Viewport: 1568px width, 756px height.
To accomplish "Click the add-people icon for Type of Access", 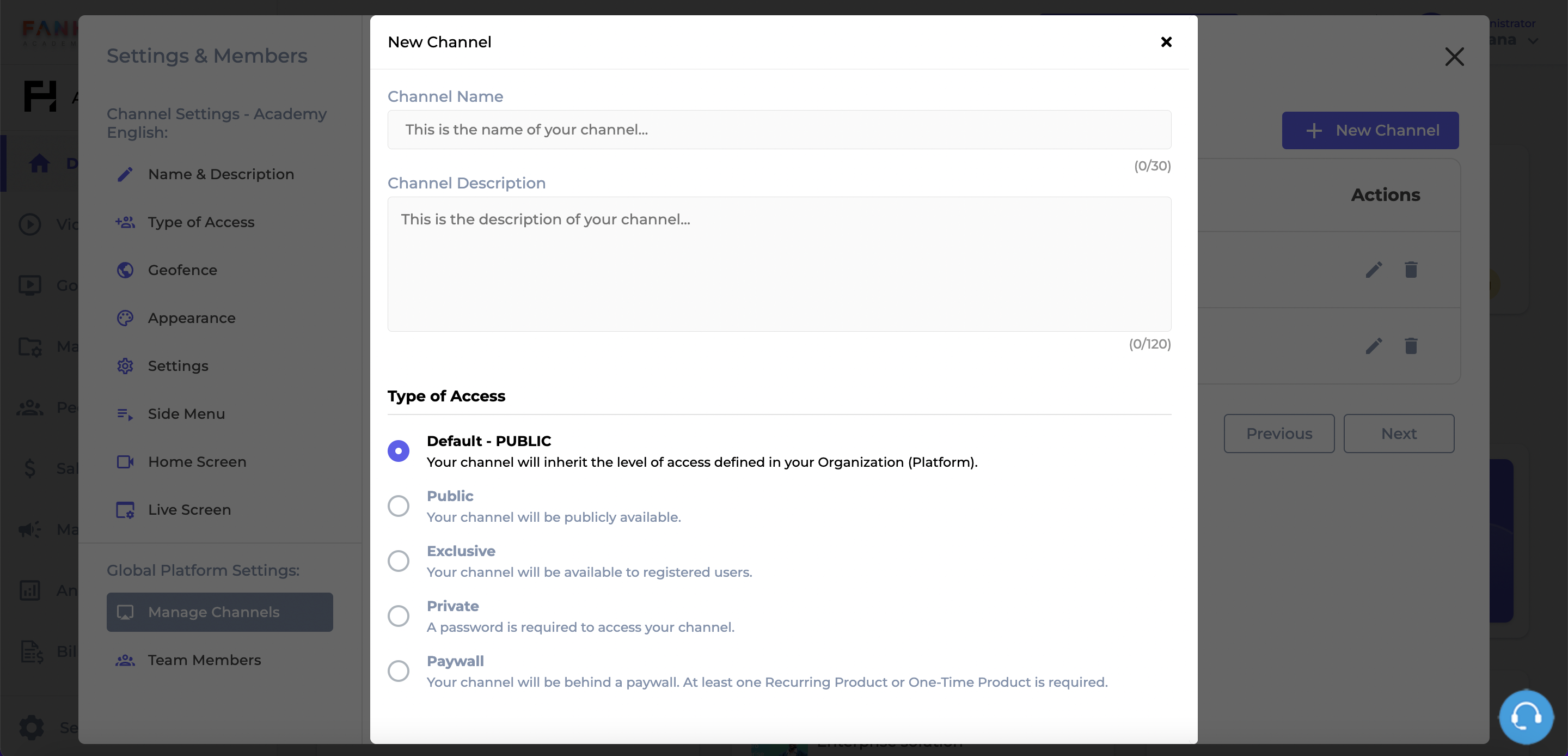I will [125, 222].
